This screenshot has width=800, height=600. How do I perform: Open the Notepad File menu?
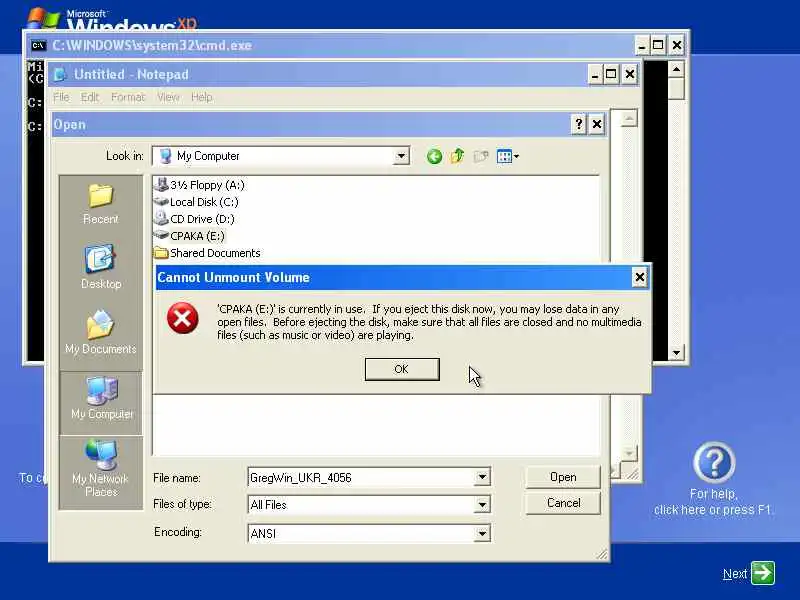click(61, 97)
